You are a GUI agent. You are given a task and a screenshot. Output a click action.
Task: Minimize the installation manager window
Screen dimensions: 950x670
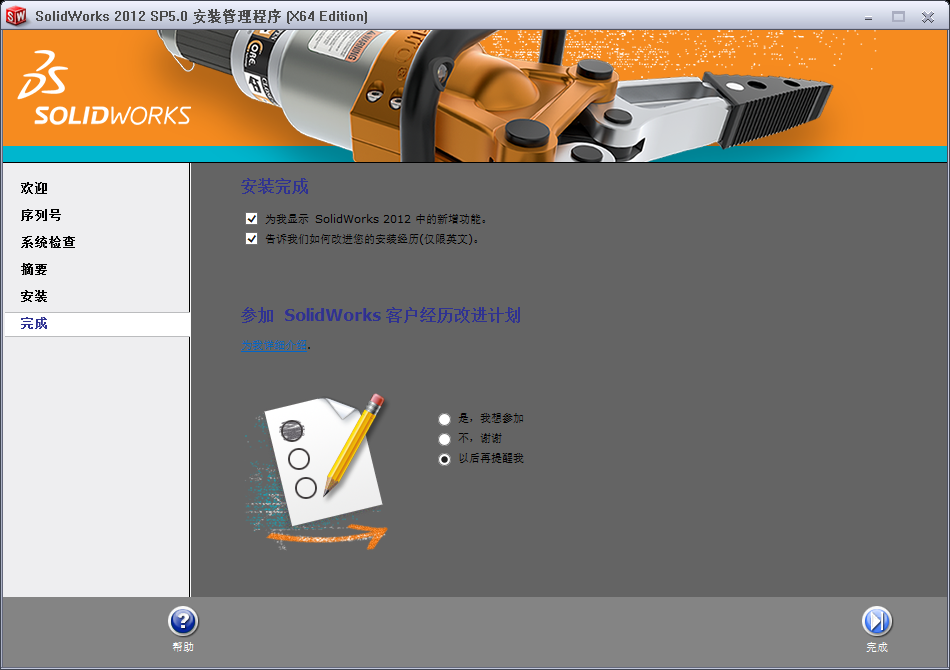point(868,18)
